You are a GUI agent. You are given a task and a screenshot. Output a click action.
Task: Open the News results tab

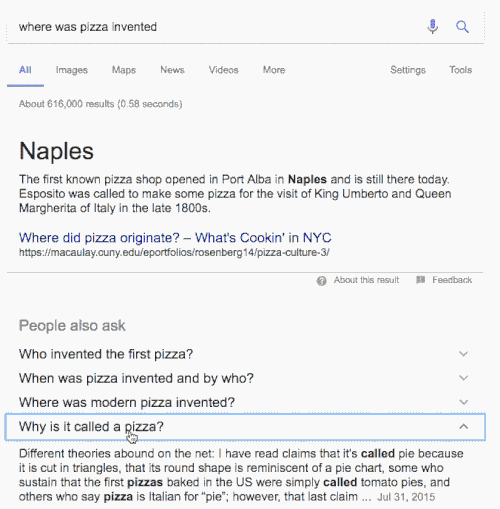click(172, 70)
